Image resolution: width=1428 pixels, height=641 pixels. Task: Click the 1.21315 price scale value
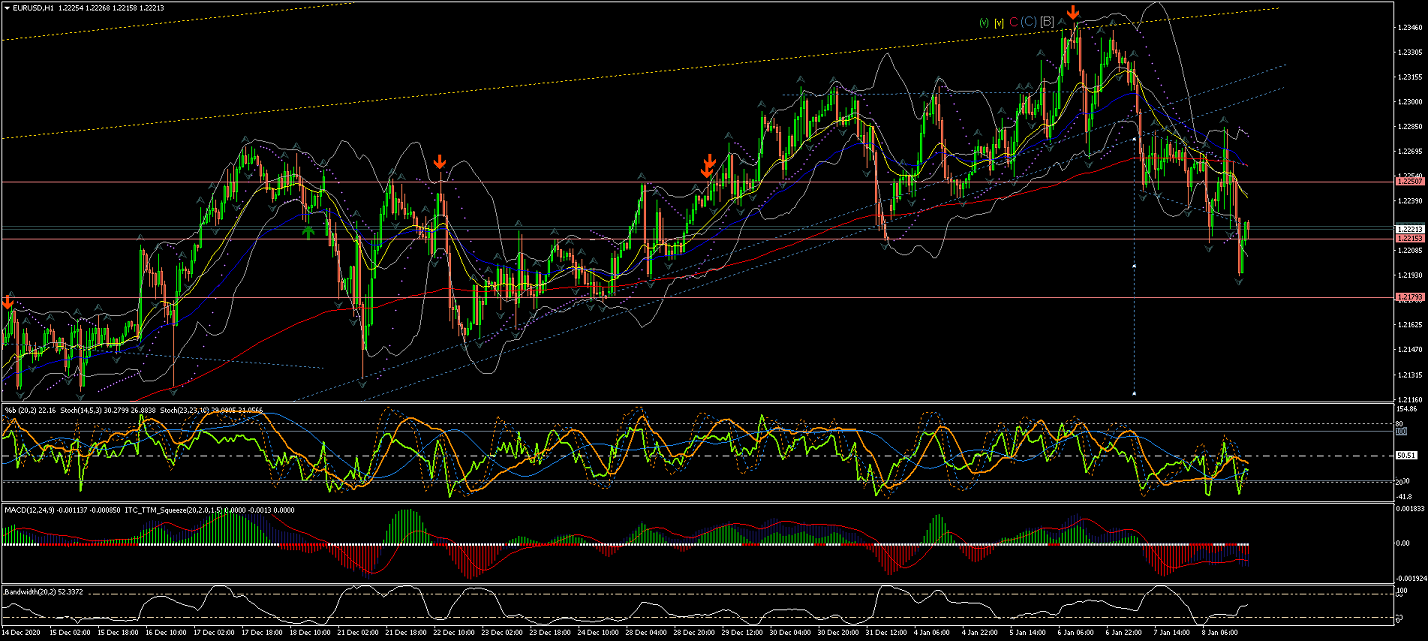[1410, 374]
